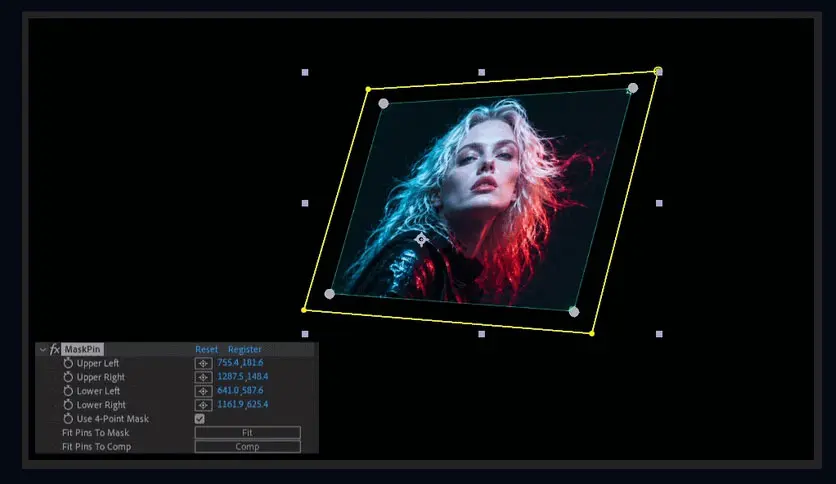Click the bottom-right layer bounding box handle
The image size is (836, 484).
point(659,334)
